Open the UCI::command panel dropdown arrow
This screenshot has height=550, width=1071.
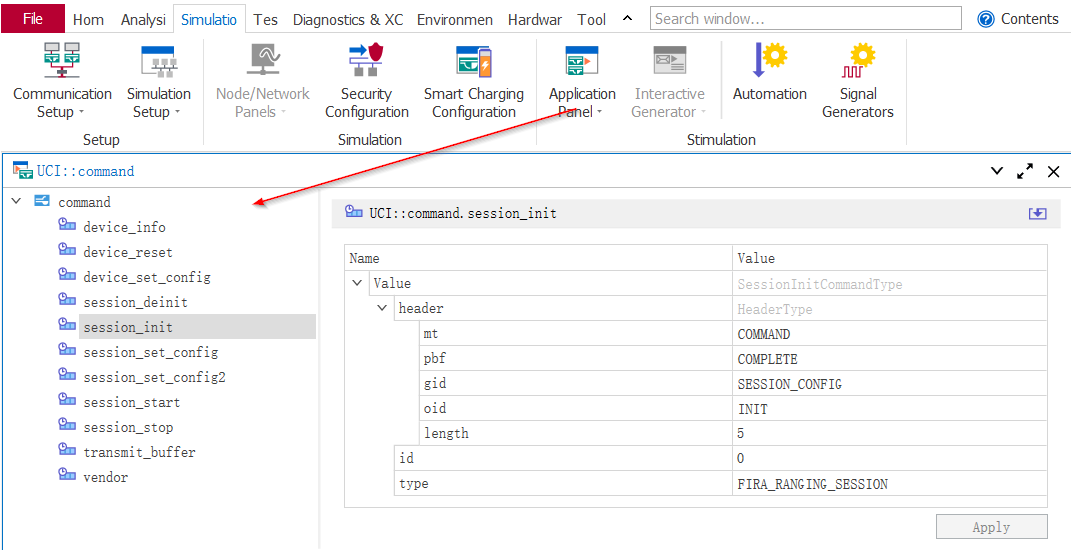996,171
